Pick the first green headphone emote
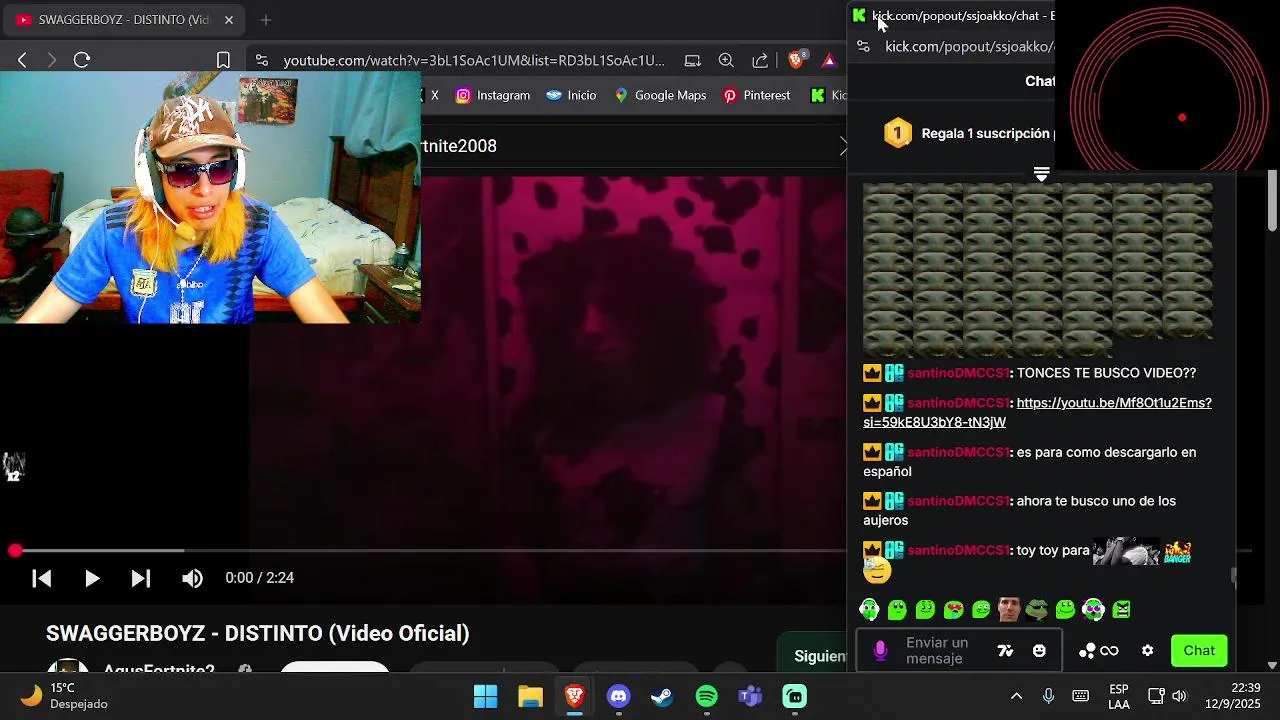 pyautogui.click(x=869, y=609)
